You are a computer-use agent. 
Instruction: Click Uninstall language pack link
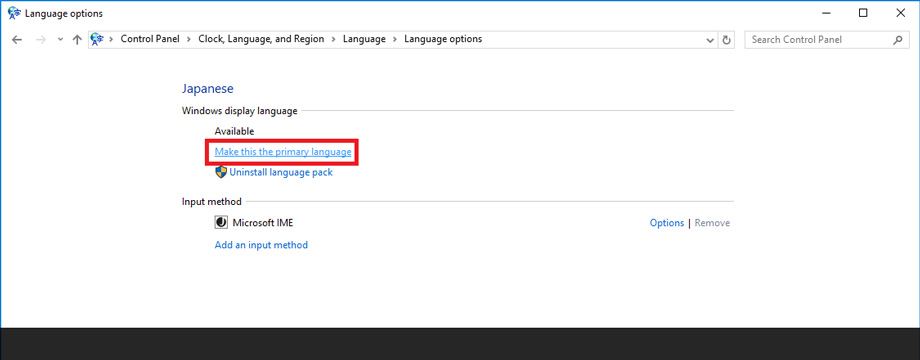281,172
